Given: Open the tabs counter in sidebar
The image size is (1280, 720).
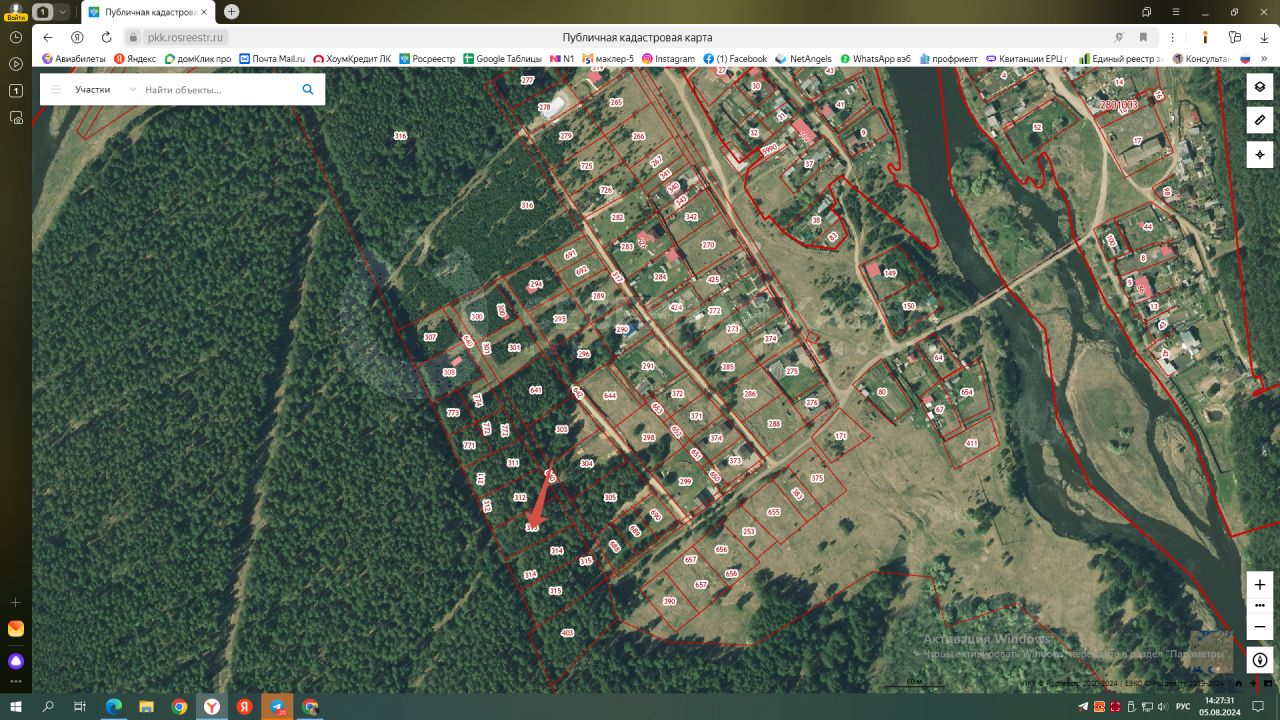Looking at the screenshot, I should coord(16,91).
